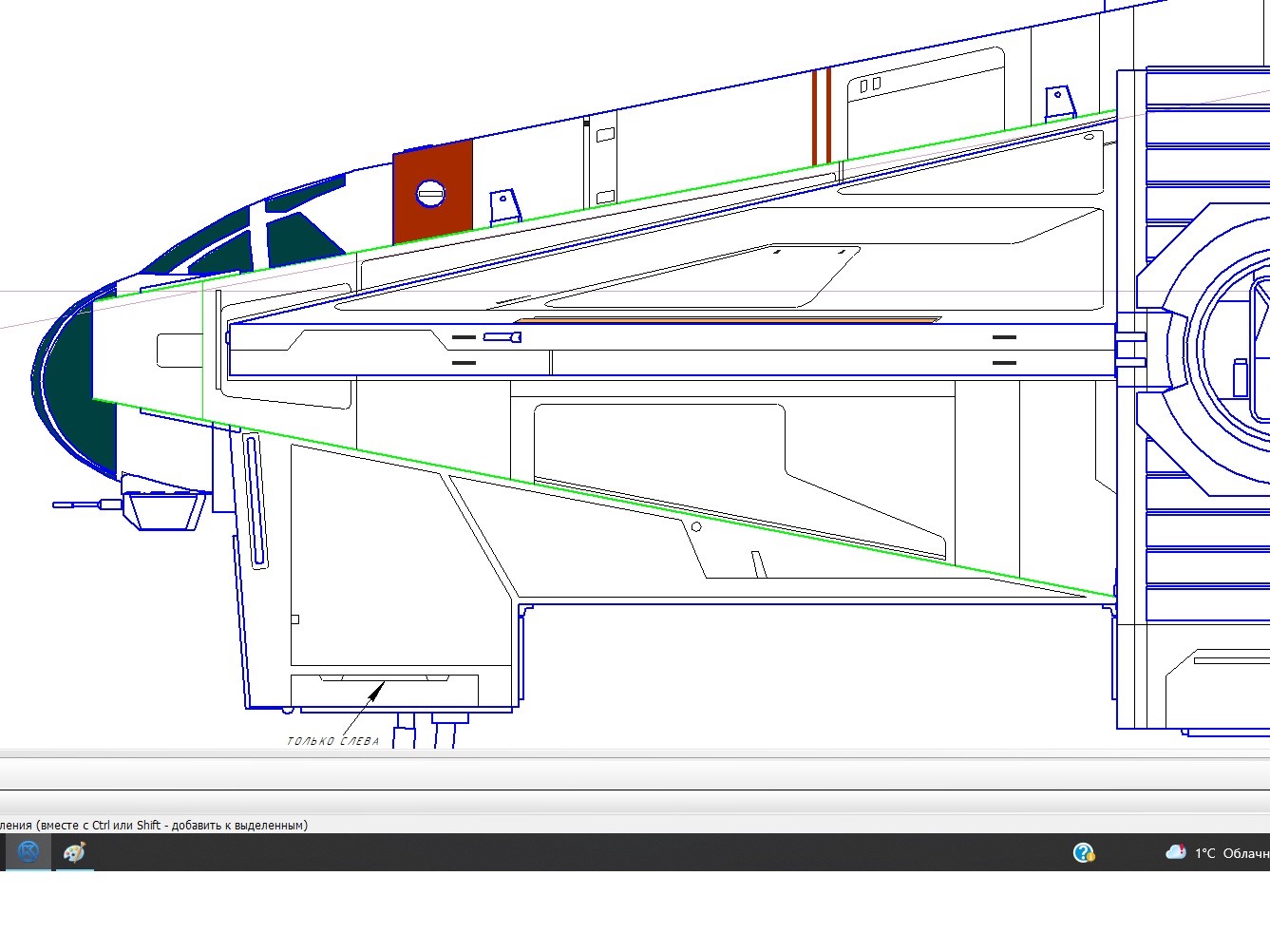This screenshot has width=1270, height=952.
Task: Select the two vertical red stripes on hull
Action: click(822, 115)
